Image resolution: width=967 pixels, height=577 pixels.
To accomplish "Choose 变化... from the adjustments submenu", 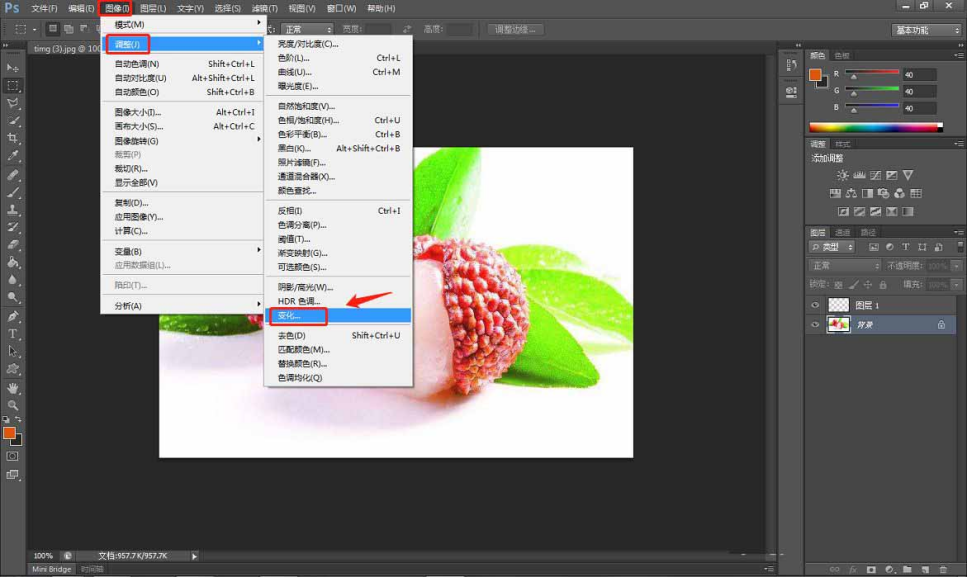I will coord(289,316).
